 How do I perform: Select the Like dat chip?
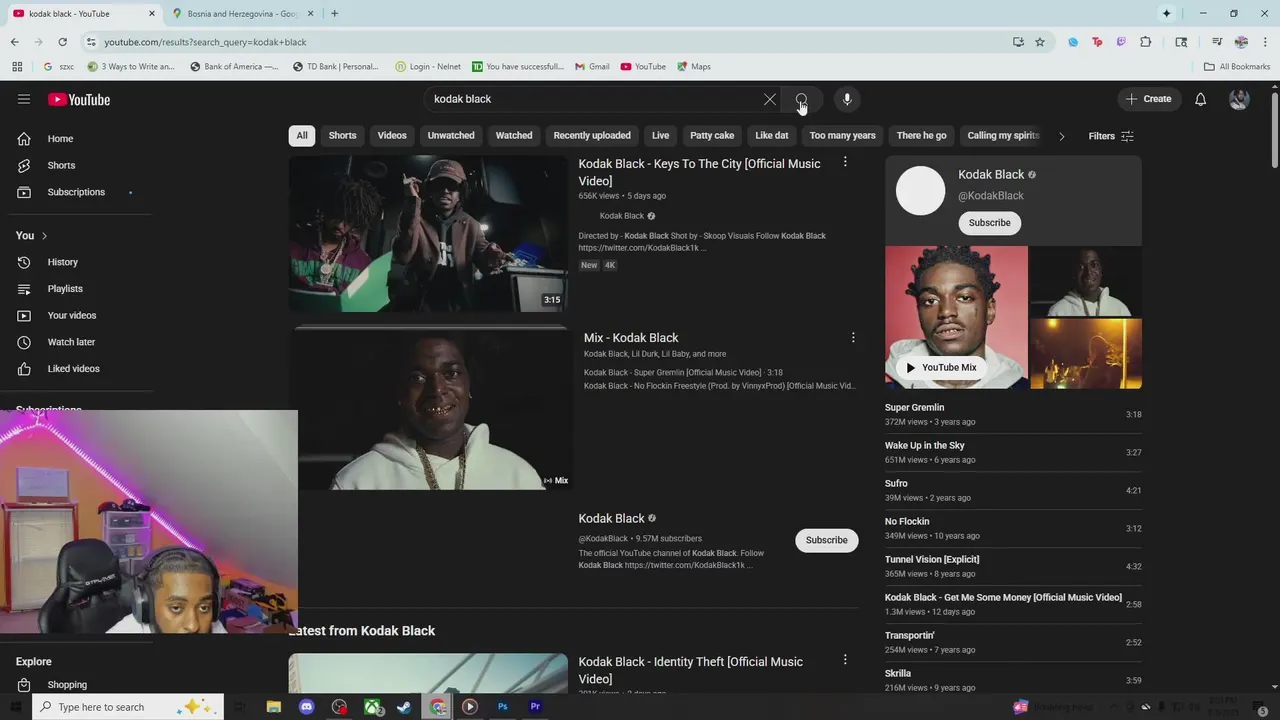point(771,136)
